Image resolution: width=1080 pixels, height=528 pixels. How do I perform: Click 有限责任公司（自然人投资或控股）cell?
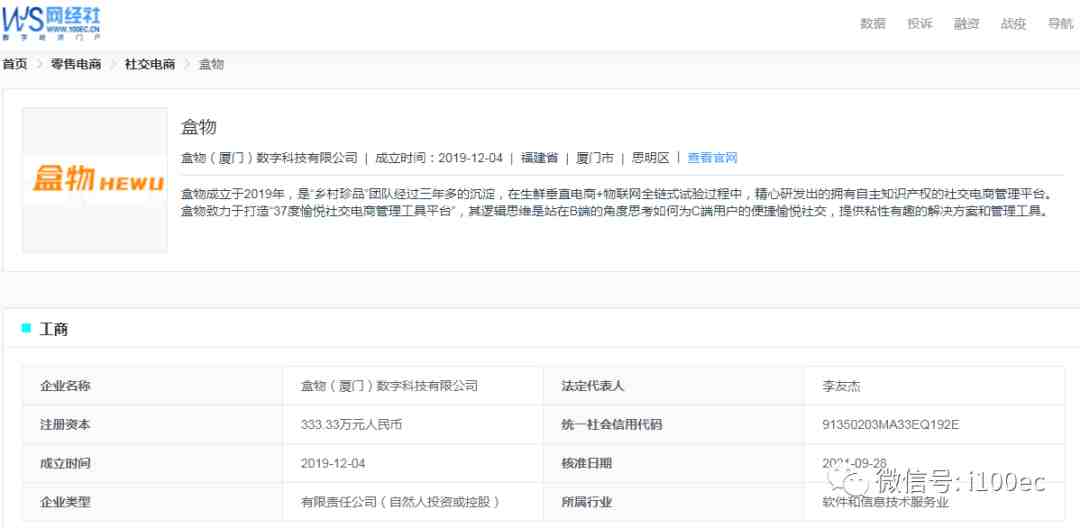tap(413, 502)
